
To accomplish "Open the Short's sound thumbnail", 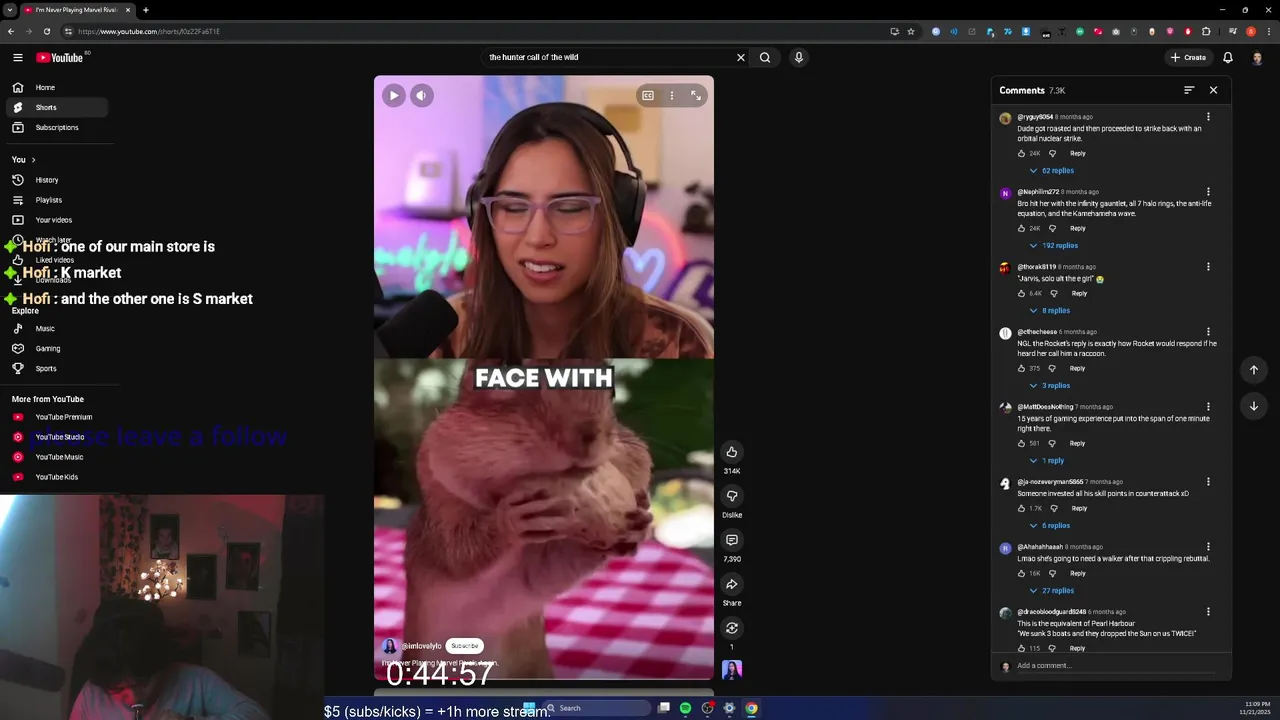I will [732, 670].
